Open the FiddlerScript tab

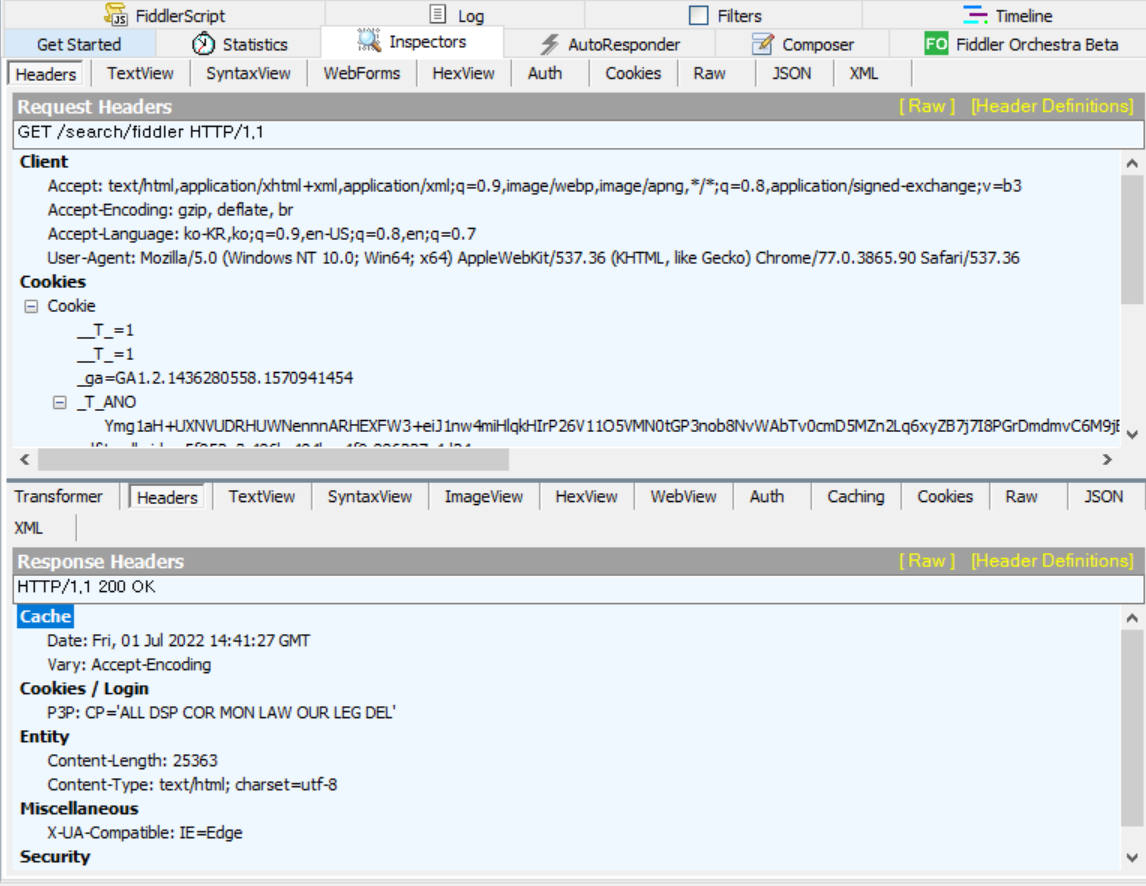coord(164,15)
